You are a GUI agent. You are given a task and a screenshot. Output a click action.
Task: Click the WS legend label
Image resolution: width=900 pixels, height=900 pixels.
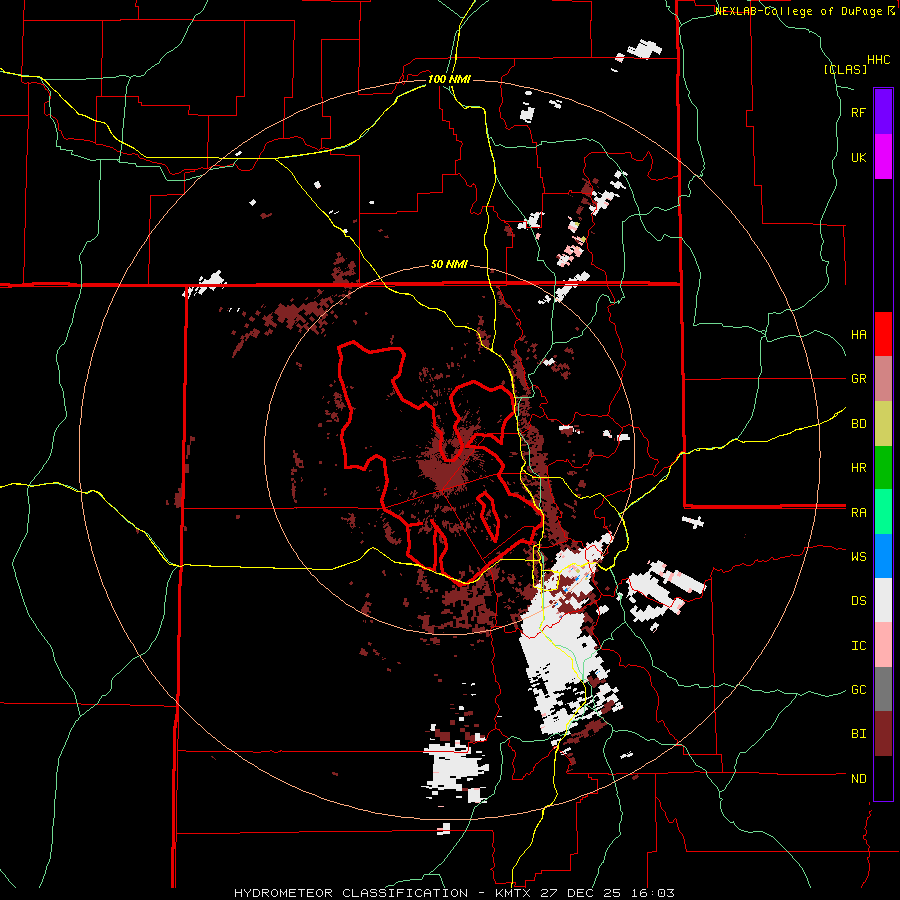858,557
